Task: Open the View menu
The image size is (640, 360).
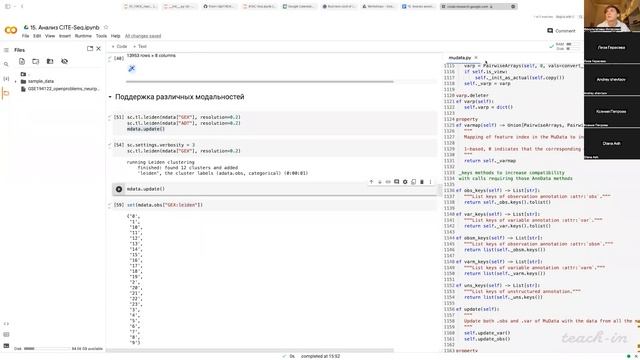Action: (50, 36)
